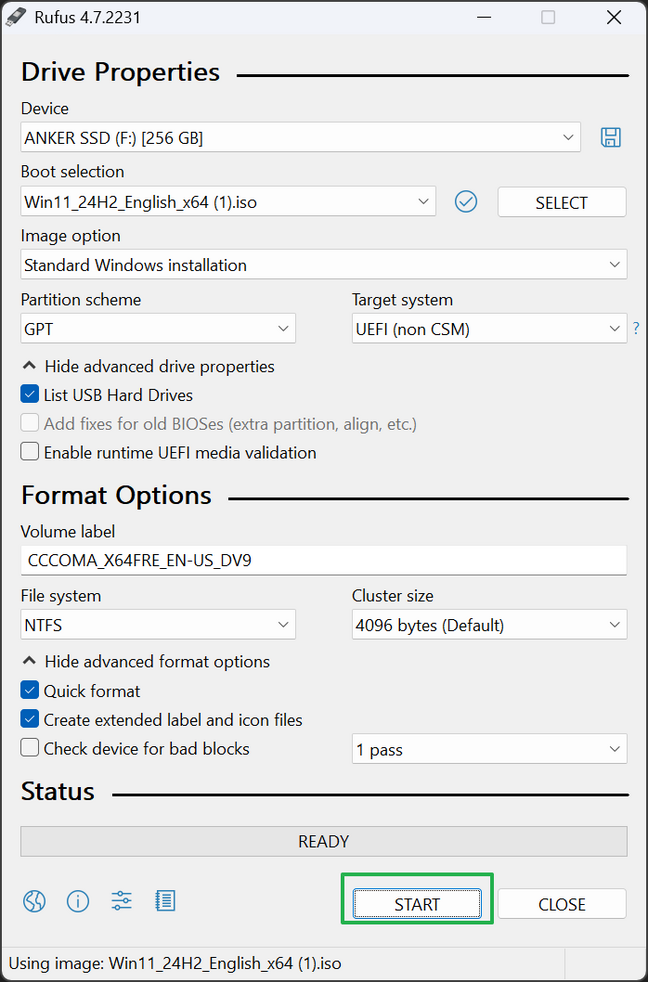648x982 pixels.
Task: Open the File system dropdown
Action: [x=158, y=625]
